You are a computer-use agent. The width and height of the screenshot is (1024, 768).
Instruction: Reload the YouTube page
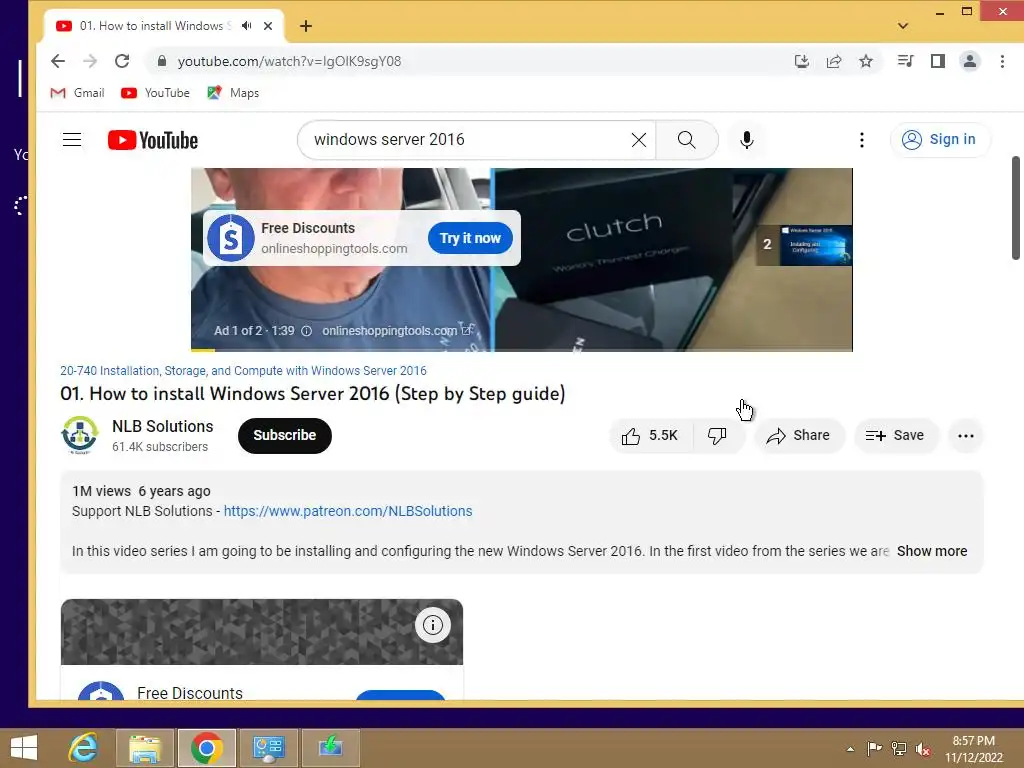point(122,61)
